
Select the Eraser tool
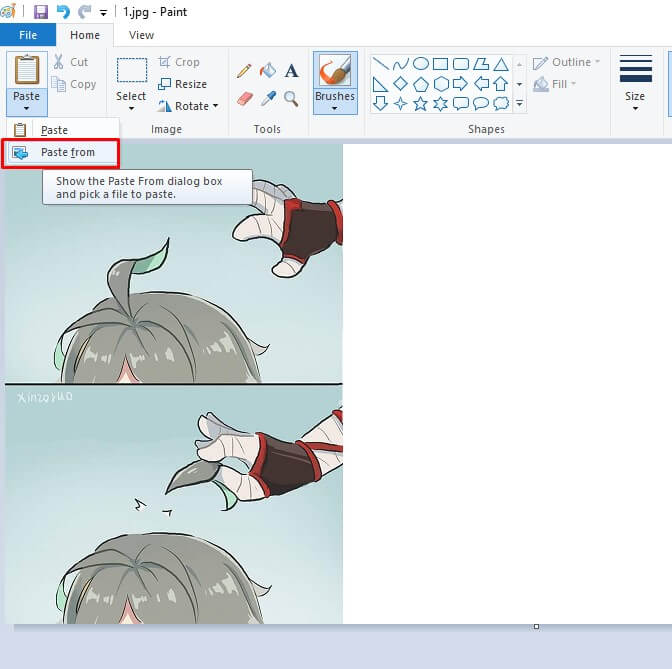coord(244,99)
